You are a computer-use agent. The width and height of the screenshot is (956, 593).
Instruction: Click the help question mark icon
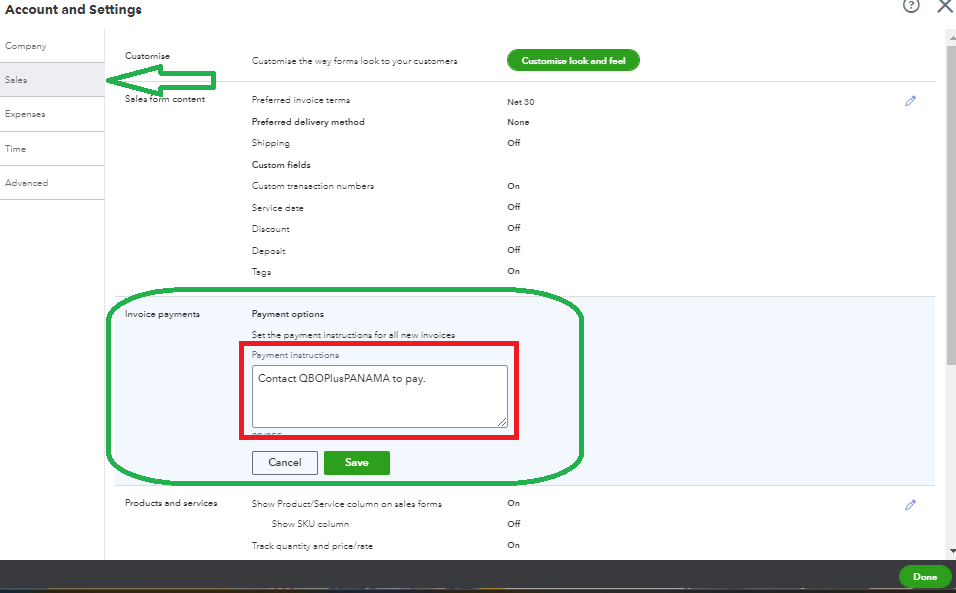[x=911, y=6]
